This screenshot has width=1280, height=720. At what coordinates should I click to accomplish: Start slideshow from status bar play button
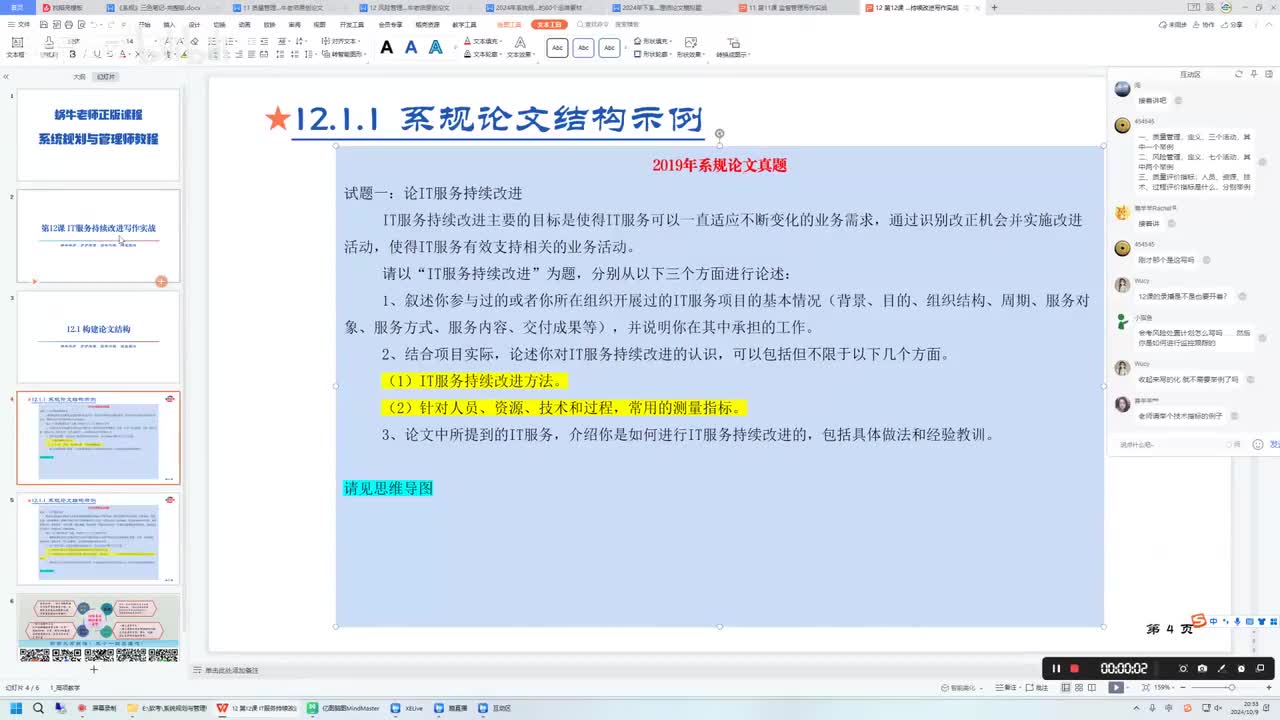point(1116,687)
